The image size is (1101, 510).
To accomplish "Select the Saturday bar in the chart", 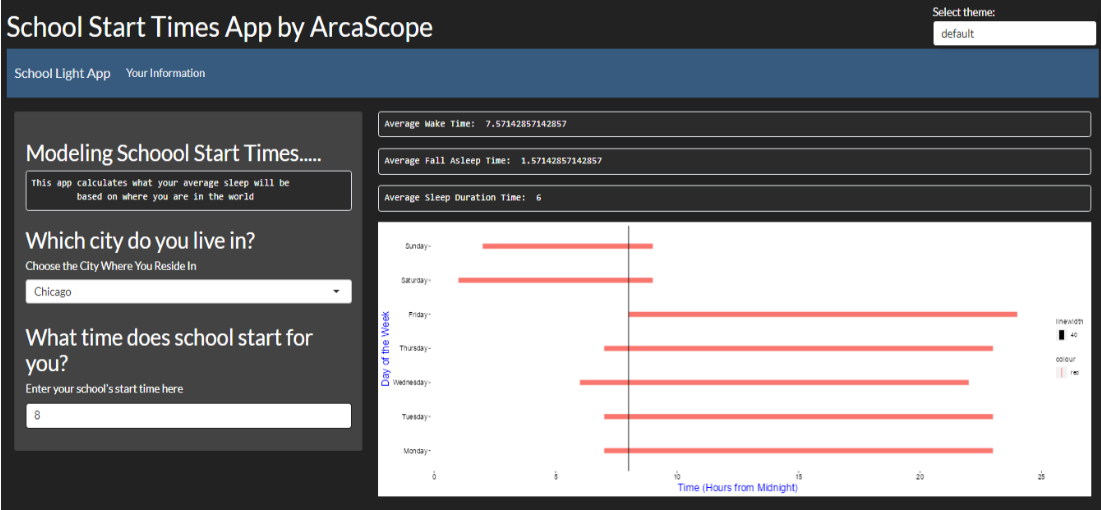I will (555, 280).
